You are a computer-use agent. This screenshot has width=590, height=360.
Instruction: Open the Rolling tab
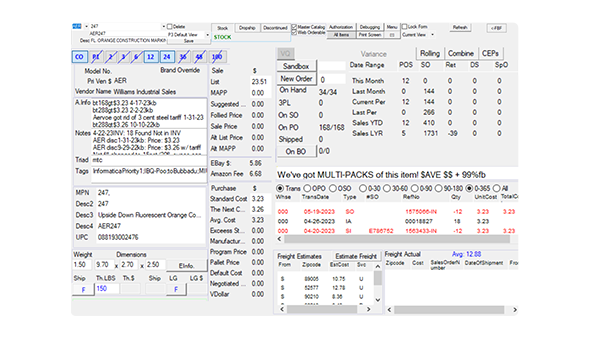point(430,53)
